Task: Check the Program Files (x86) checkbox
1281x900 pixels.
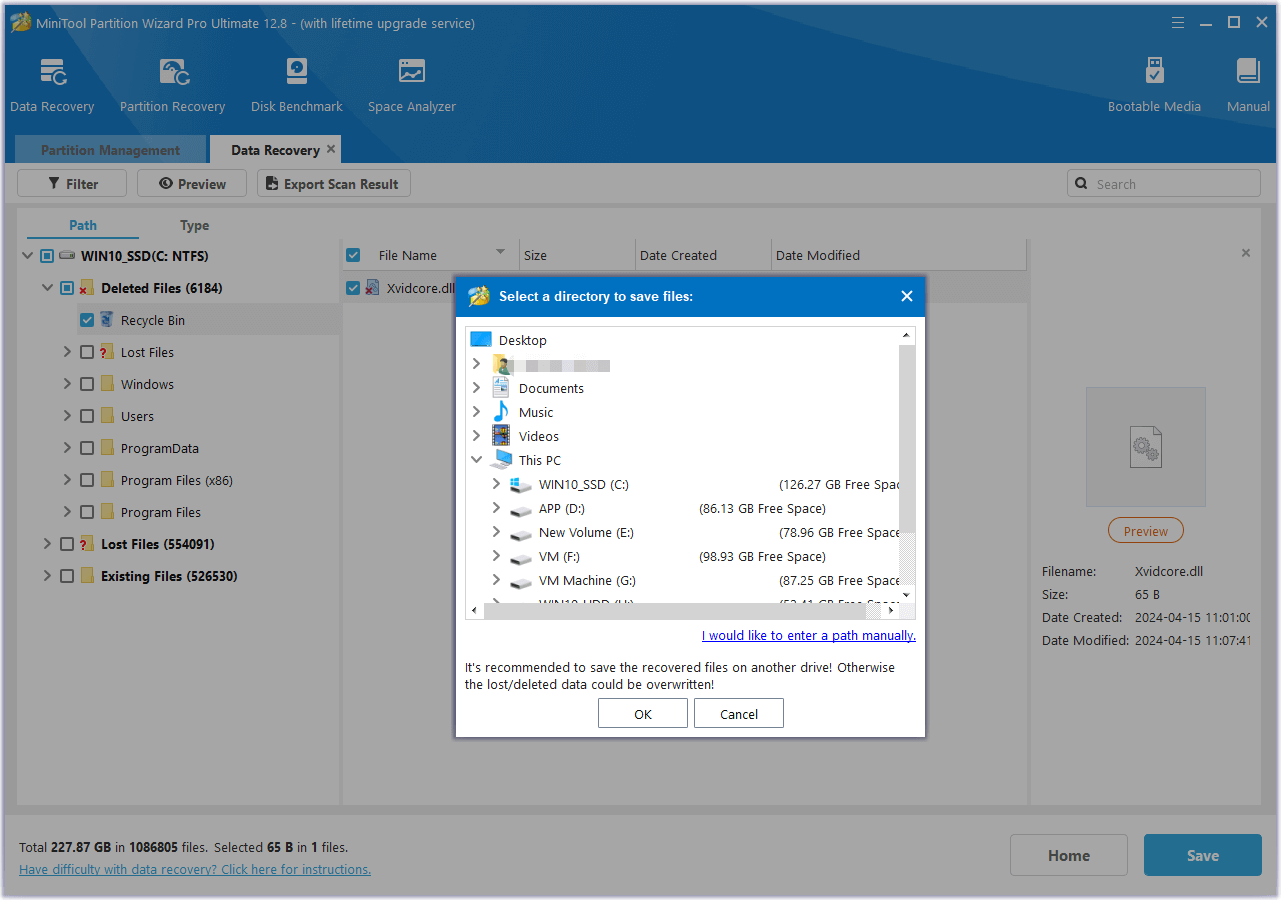Action: pos(87,480)
